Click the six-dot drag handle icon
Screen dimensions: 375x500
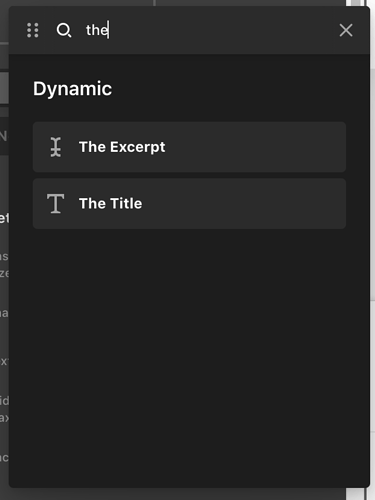tap(33, 30)
